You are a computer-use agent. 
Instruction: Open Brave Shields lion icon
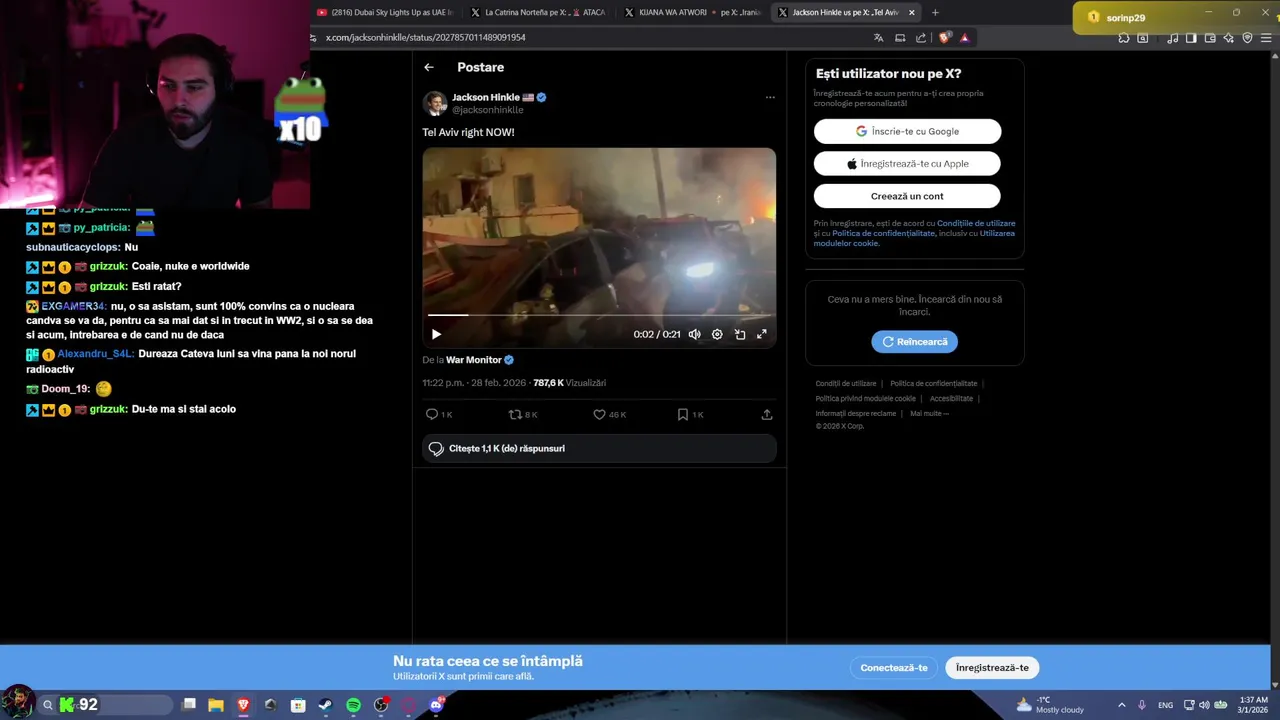tap(945, 38)
